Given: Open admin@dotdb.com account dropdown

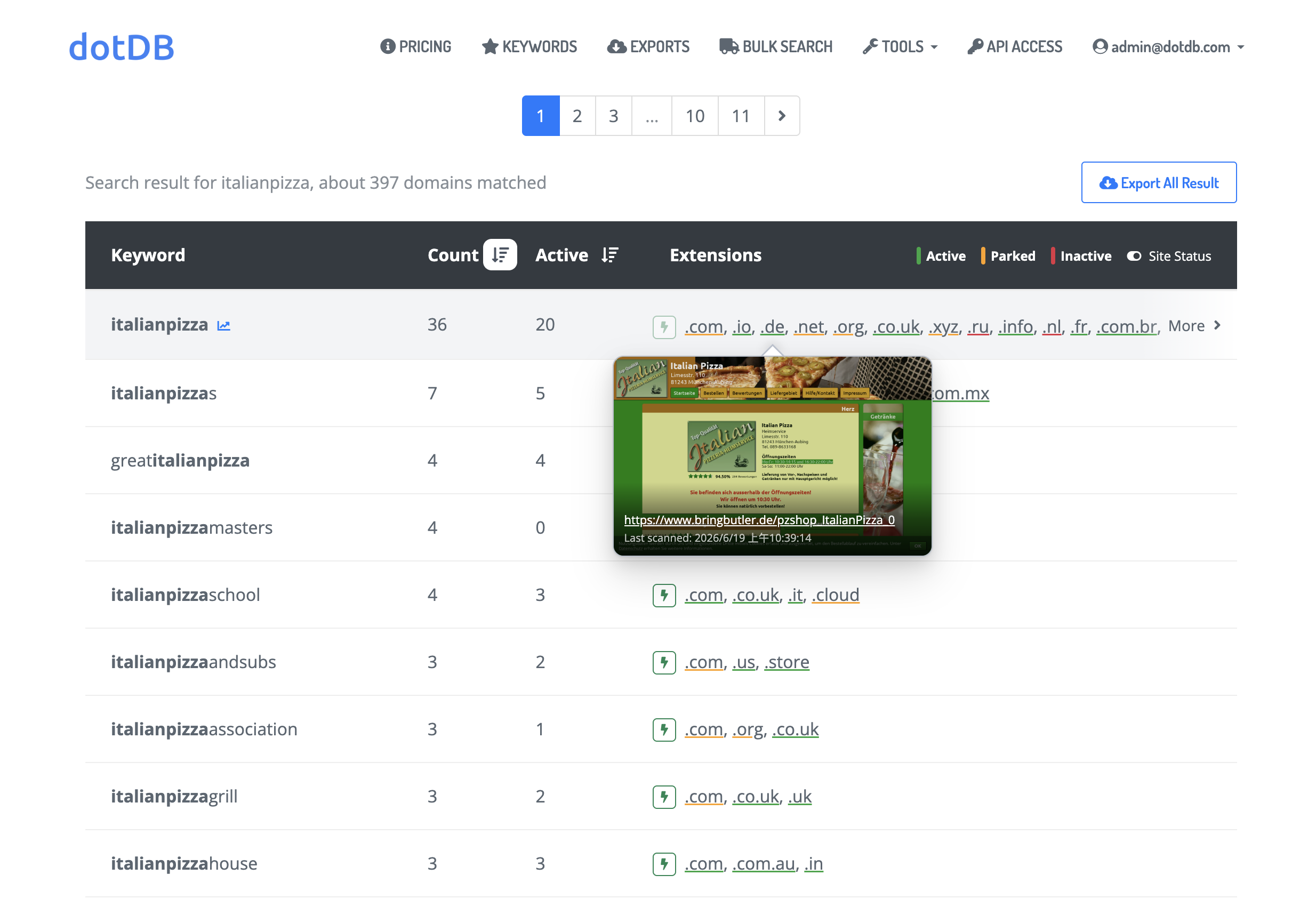Looking at the screenshot, I should (1168, 46).
